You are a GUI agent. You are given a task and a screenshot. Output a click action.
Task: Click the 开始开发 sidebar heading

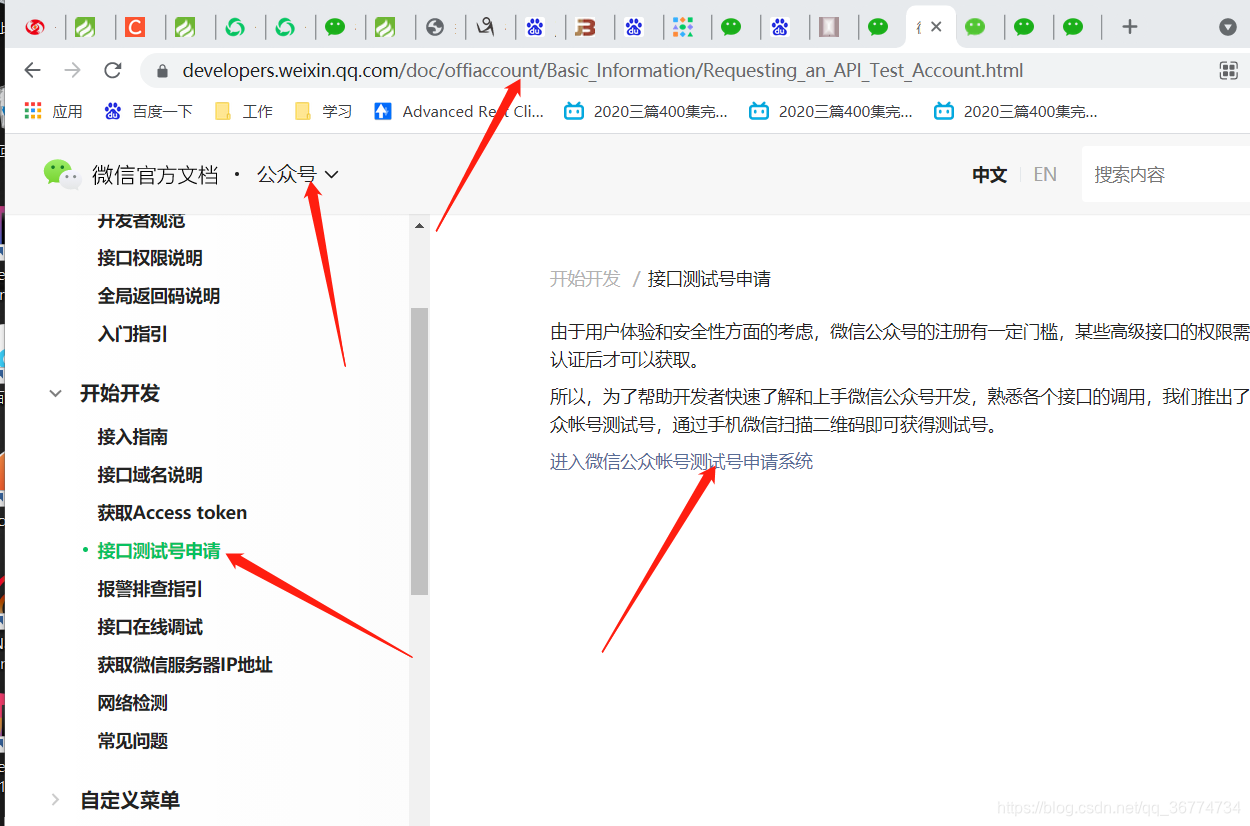[x=120, y=394]
